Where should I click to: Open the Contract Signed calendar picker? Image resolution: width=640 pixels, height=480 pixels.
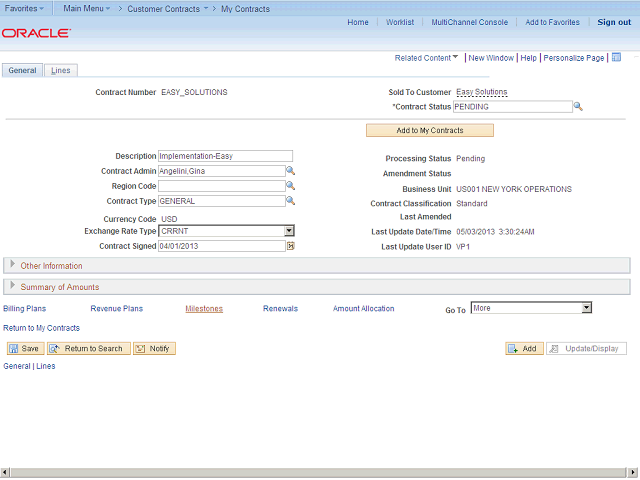pyautogui.click(x=291, y=246)
